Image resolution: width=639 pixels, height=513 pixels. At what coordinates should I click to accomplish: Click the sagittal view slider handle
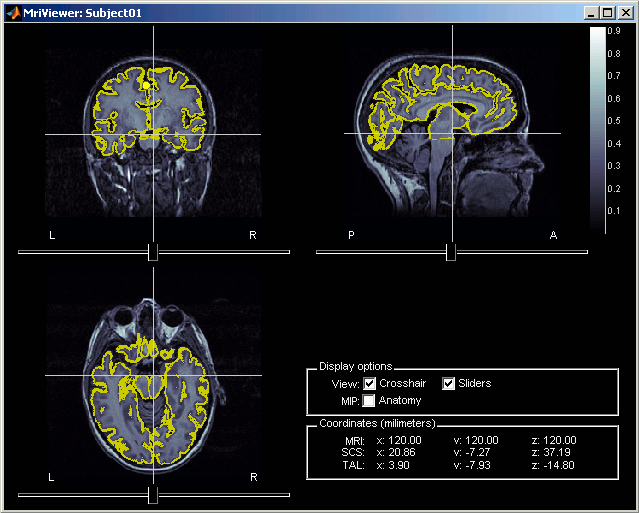point(451,252)
